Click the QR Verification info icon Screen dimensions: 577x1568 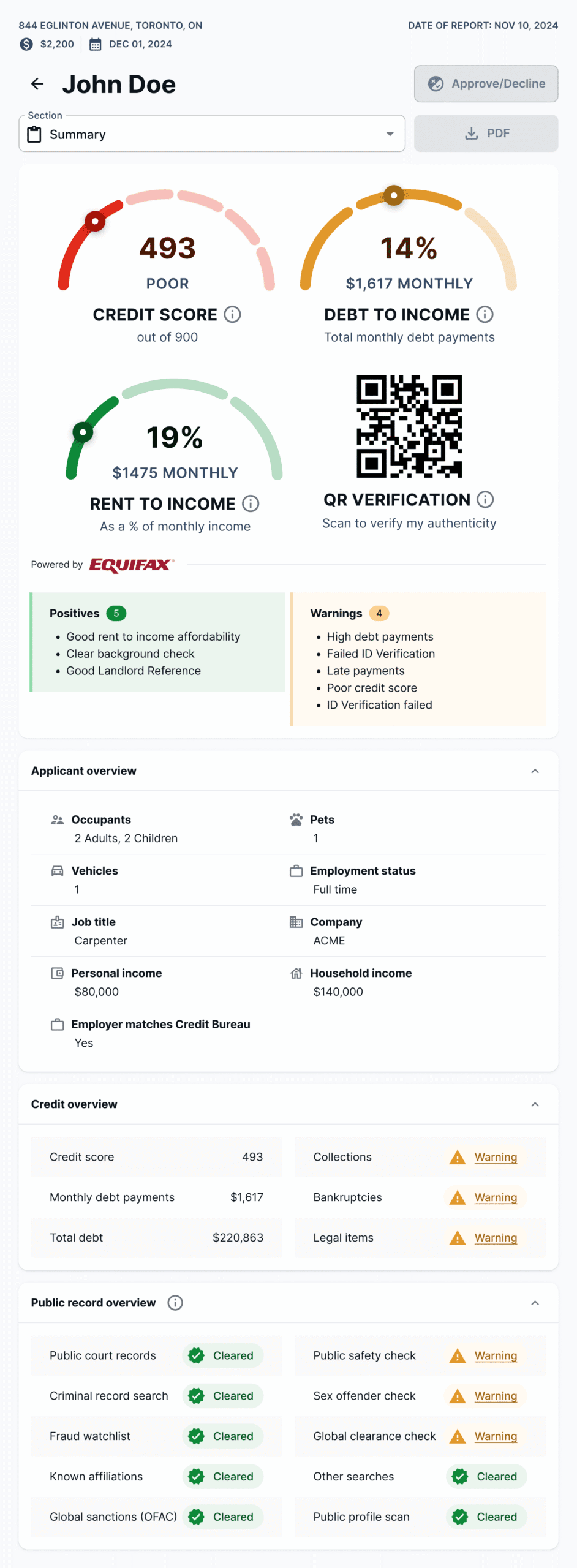click(485, 499)
